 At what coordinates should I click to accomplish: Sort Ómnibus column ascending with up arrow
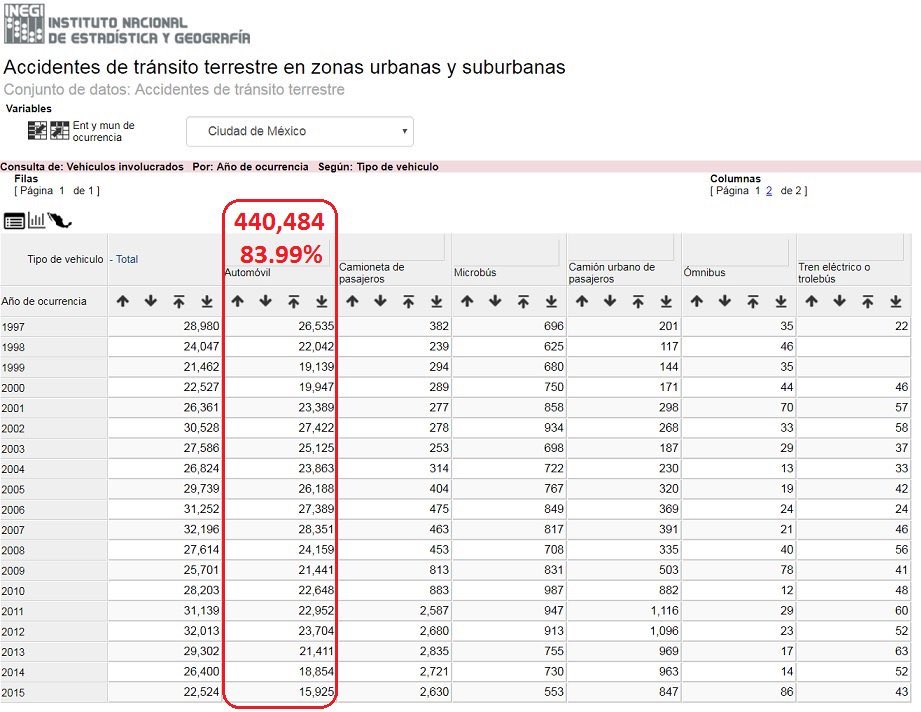697,301
